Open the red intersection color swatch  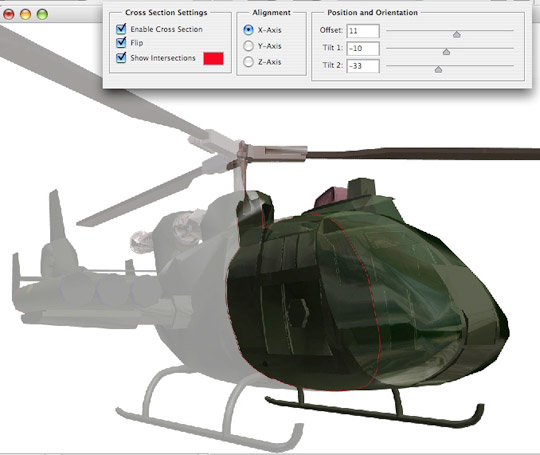click(214, 58)
